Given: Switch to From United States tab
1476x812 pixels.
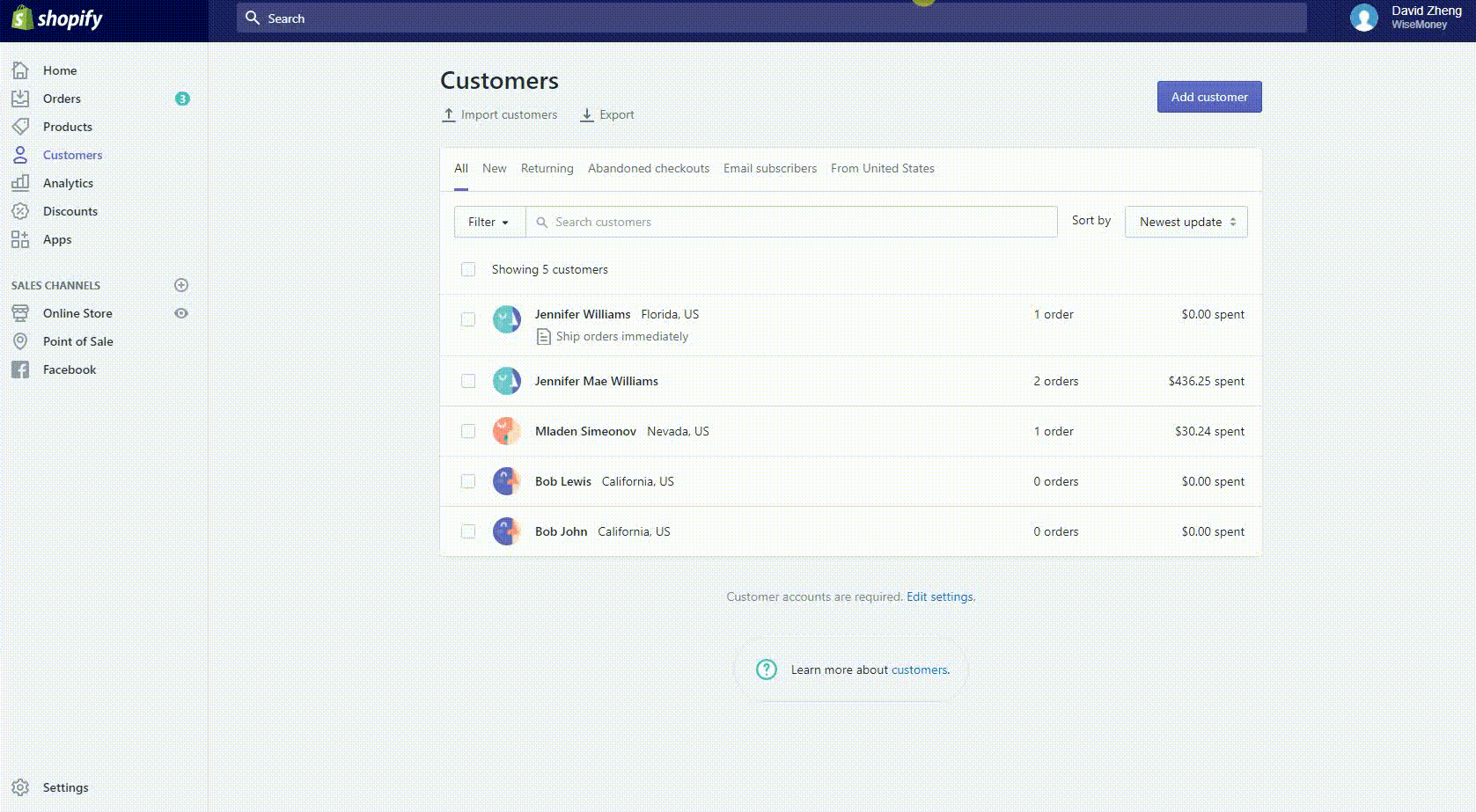Looking at the screenshot, I should click(x=883, y=168).
